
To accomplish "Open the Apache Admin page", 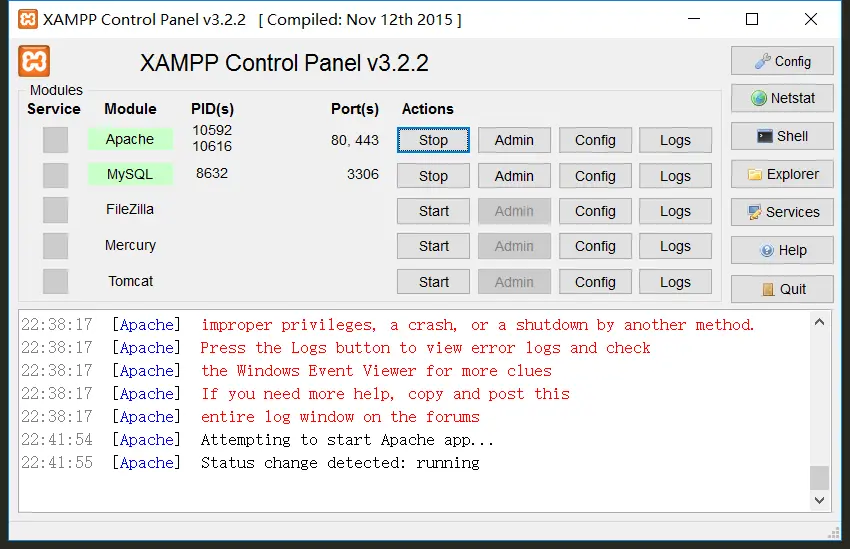I will [514, 140].
